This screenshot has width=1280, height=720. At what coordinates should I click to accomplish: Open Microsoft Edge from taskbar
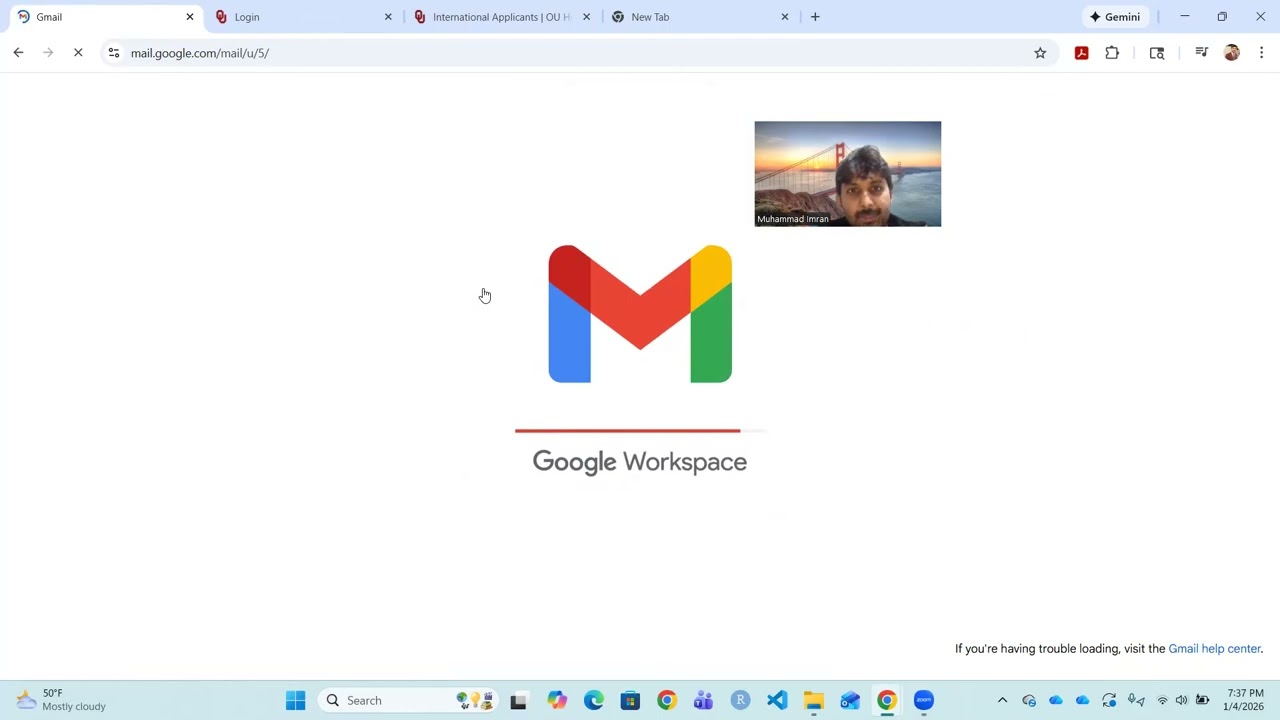(594, 701)
